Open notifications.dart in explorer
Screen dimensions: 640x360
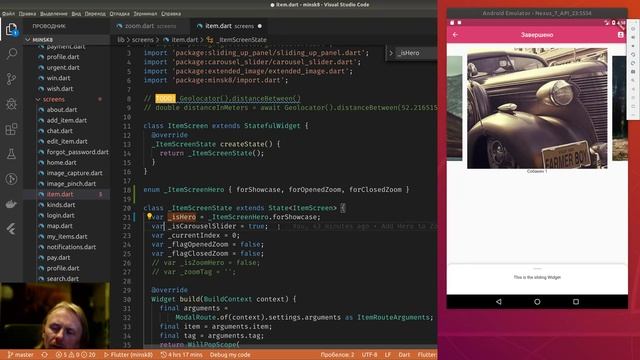71,247
